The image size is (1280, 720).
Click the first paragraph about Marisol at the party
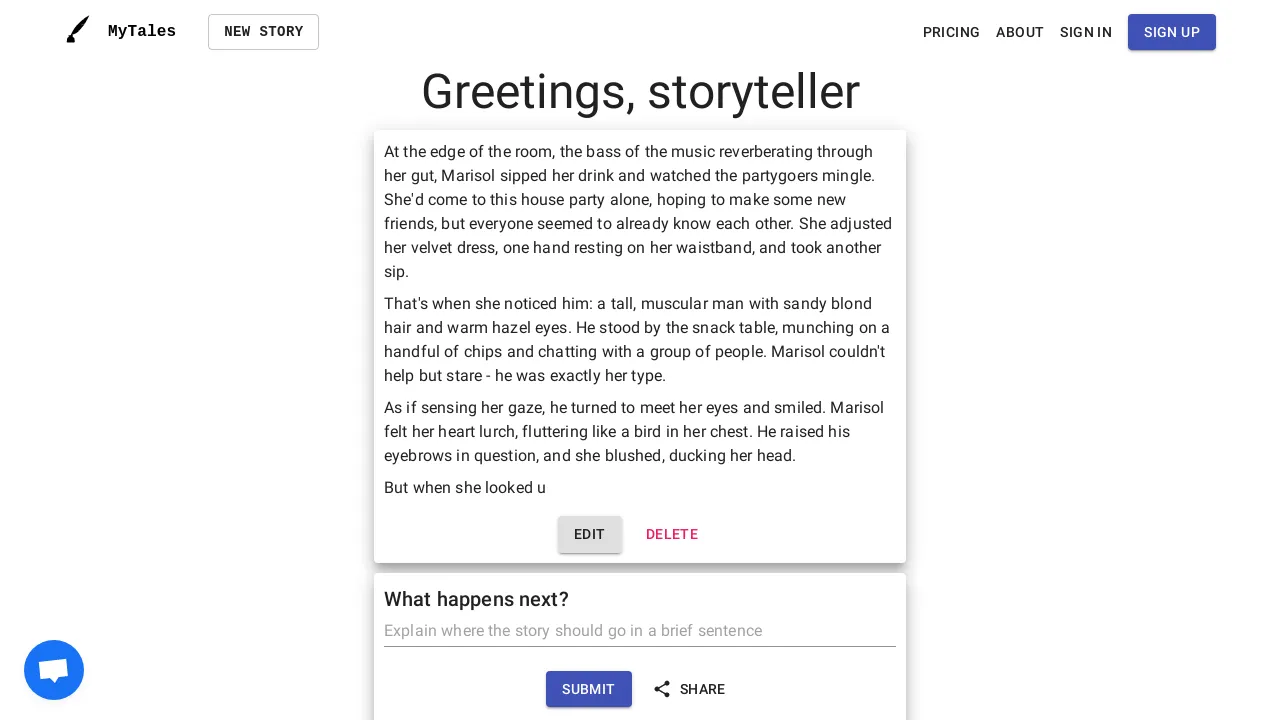(638, 212)
